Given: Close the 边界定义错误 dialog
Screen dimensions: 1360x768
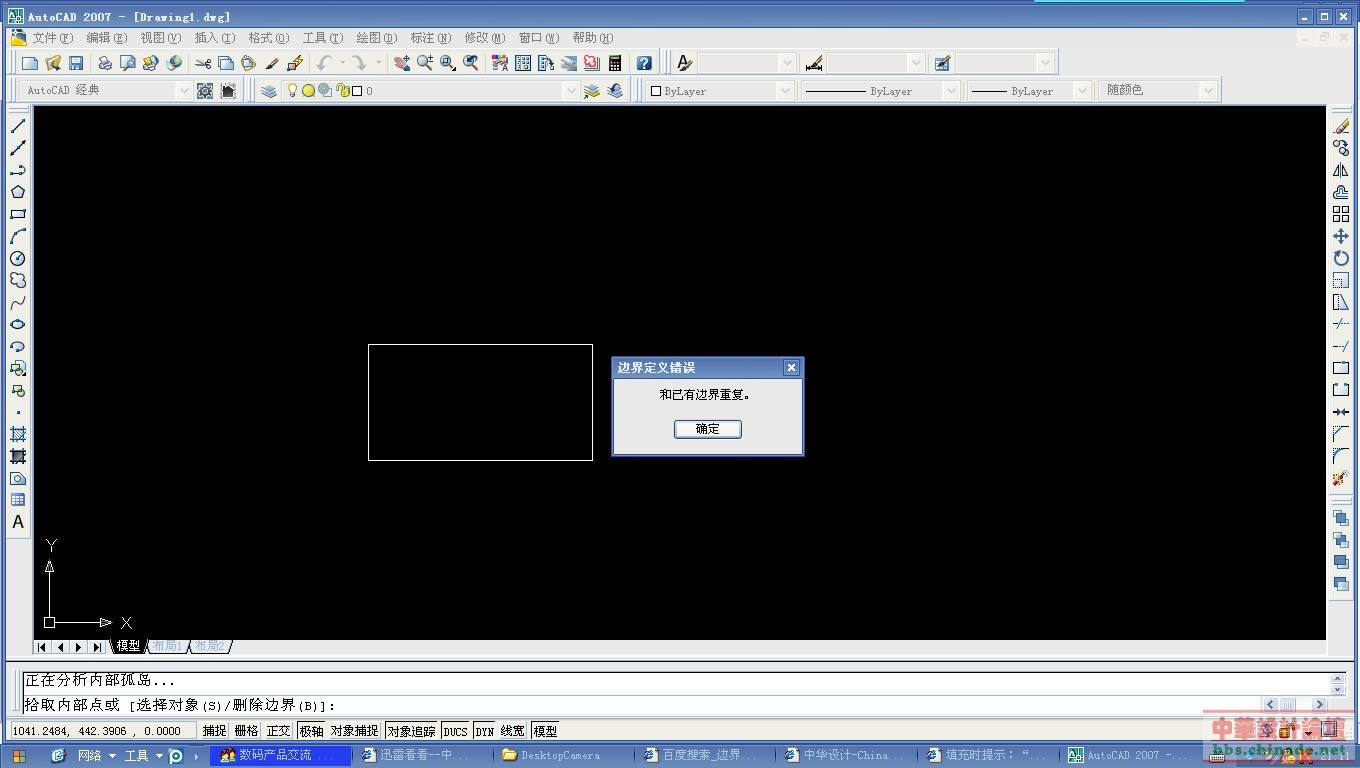Looking at the screenshot, I should click(x=791, y=368).
